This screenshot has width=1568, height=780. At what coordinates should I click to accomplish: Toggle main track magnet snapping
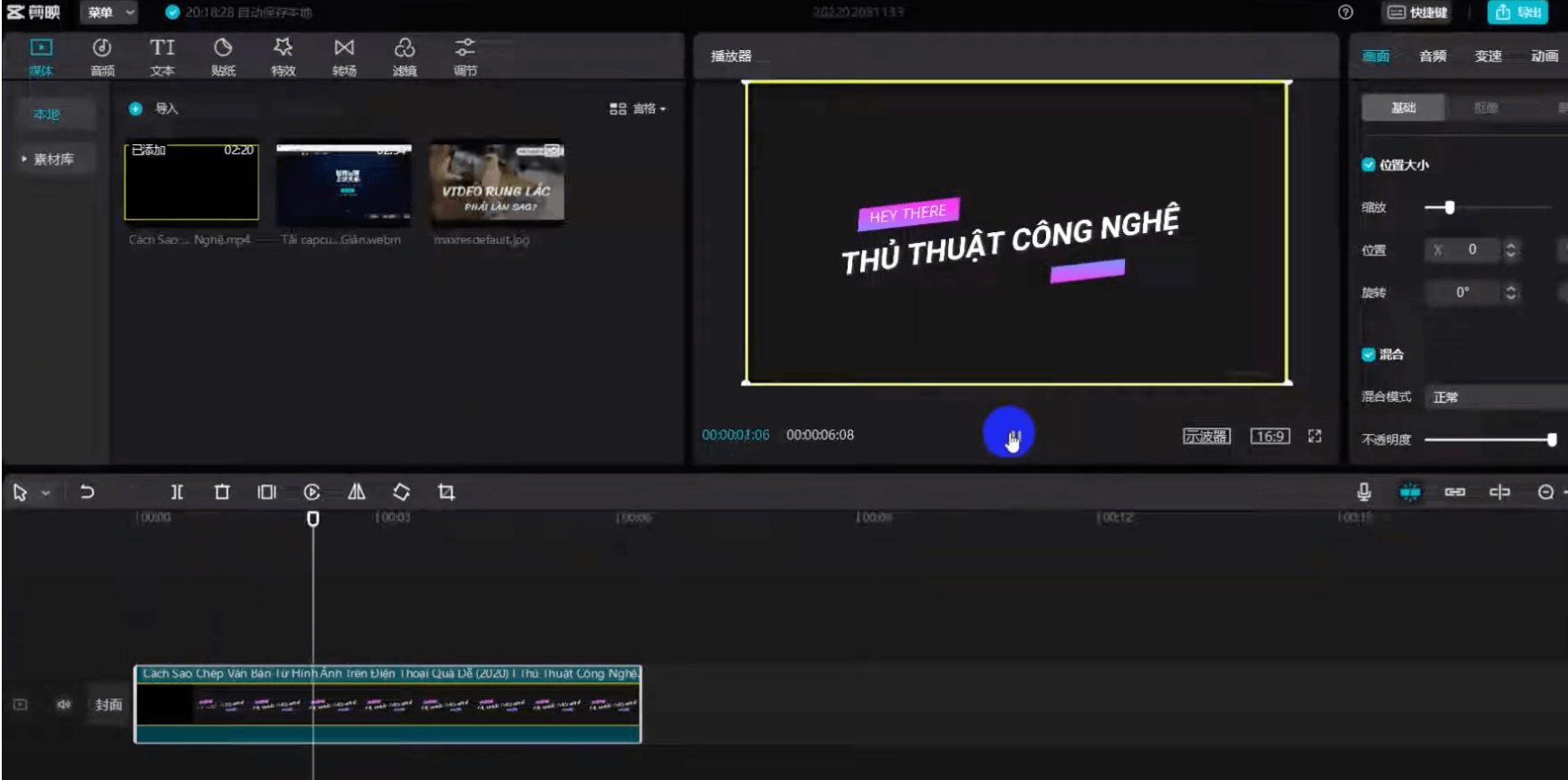tap(1410, 491)
